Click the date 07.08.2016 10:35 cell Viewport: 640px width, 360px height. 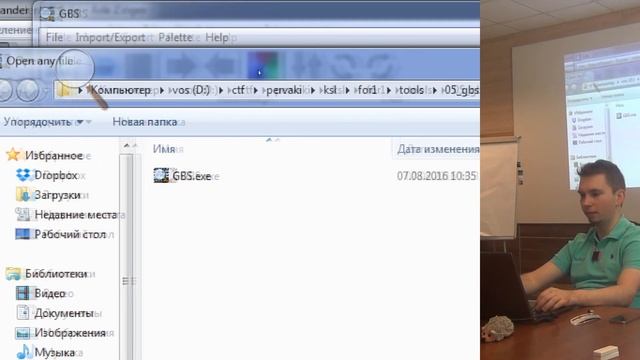438,176
